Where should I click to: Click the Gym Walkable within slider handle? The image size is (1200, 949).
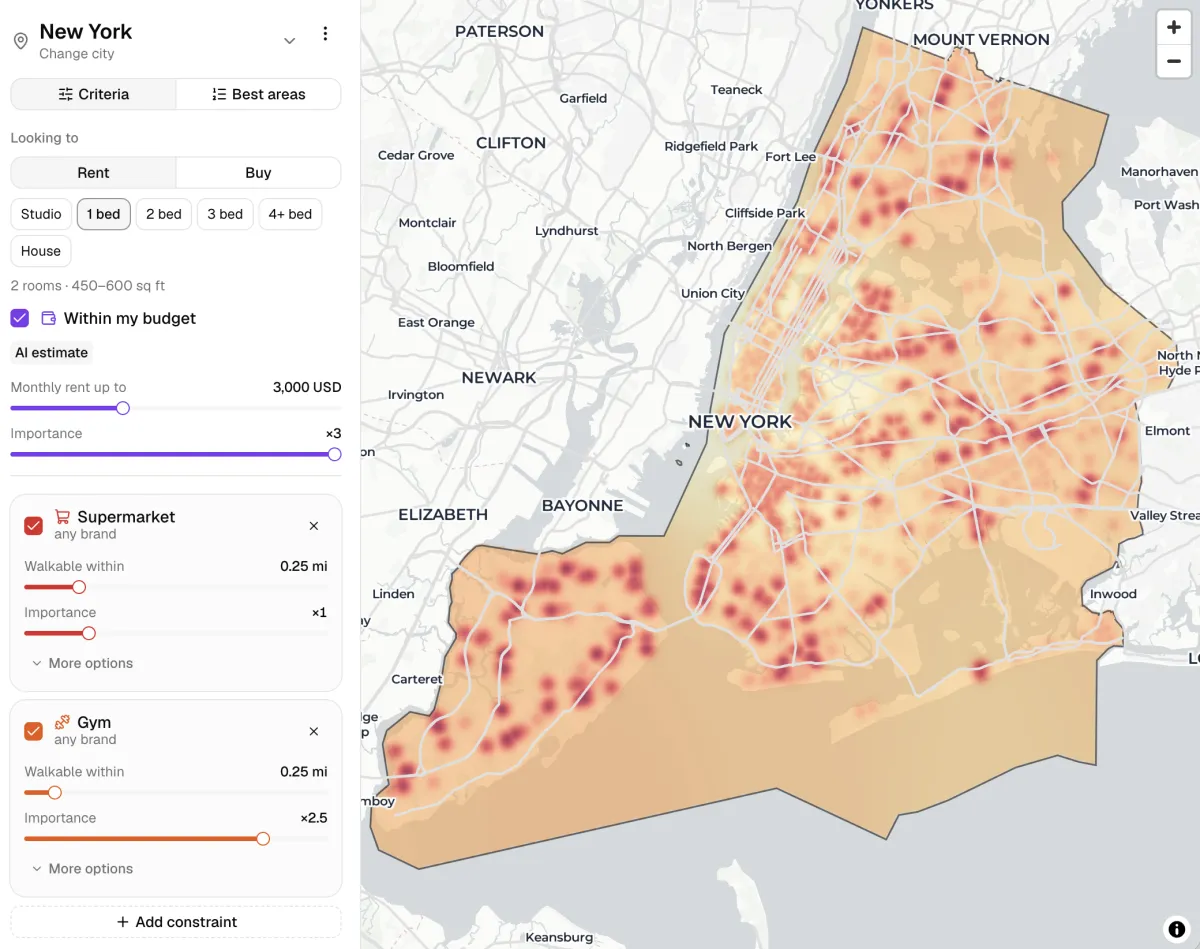(x=55, y=793)
